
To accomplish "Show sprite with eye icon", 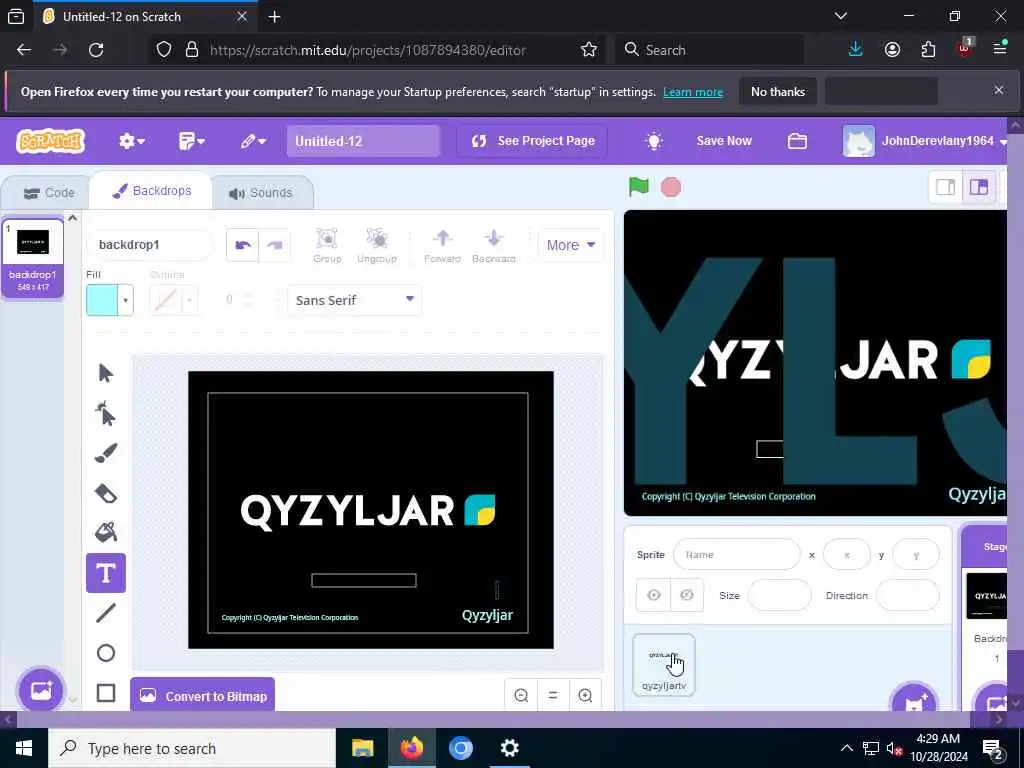I will tap(654, 595).
